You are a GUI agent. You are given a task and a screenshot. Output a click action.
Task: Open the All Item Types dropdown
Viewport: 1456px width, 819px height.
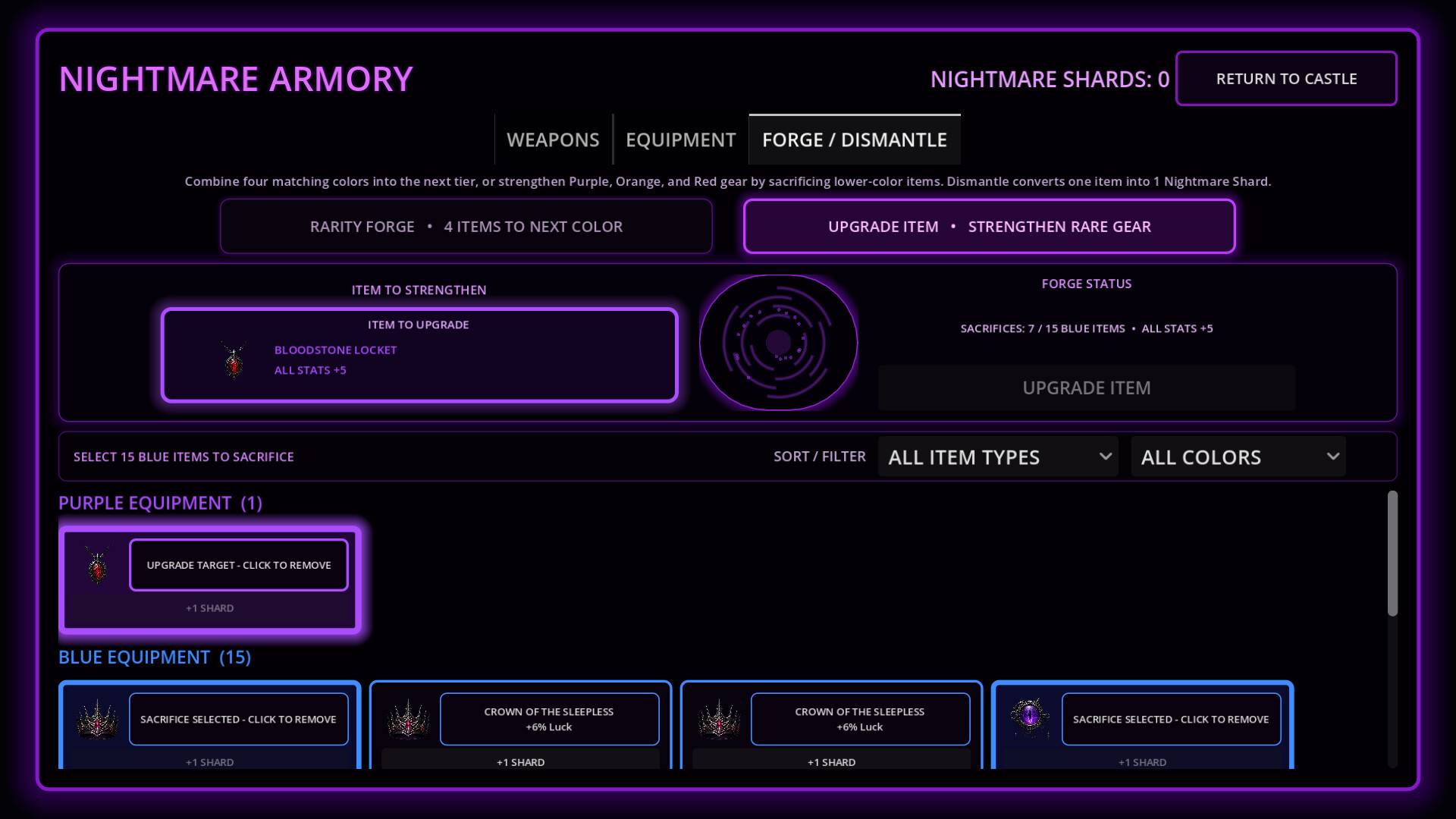[x=998, y=457]
